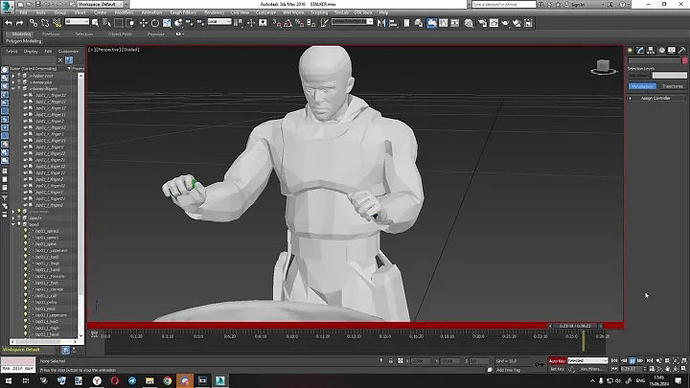Screen dimensions: 690x388
Task: Expand first node in scene explorer tree
Action: click(13, 76)
